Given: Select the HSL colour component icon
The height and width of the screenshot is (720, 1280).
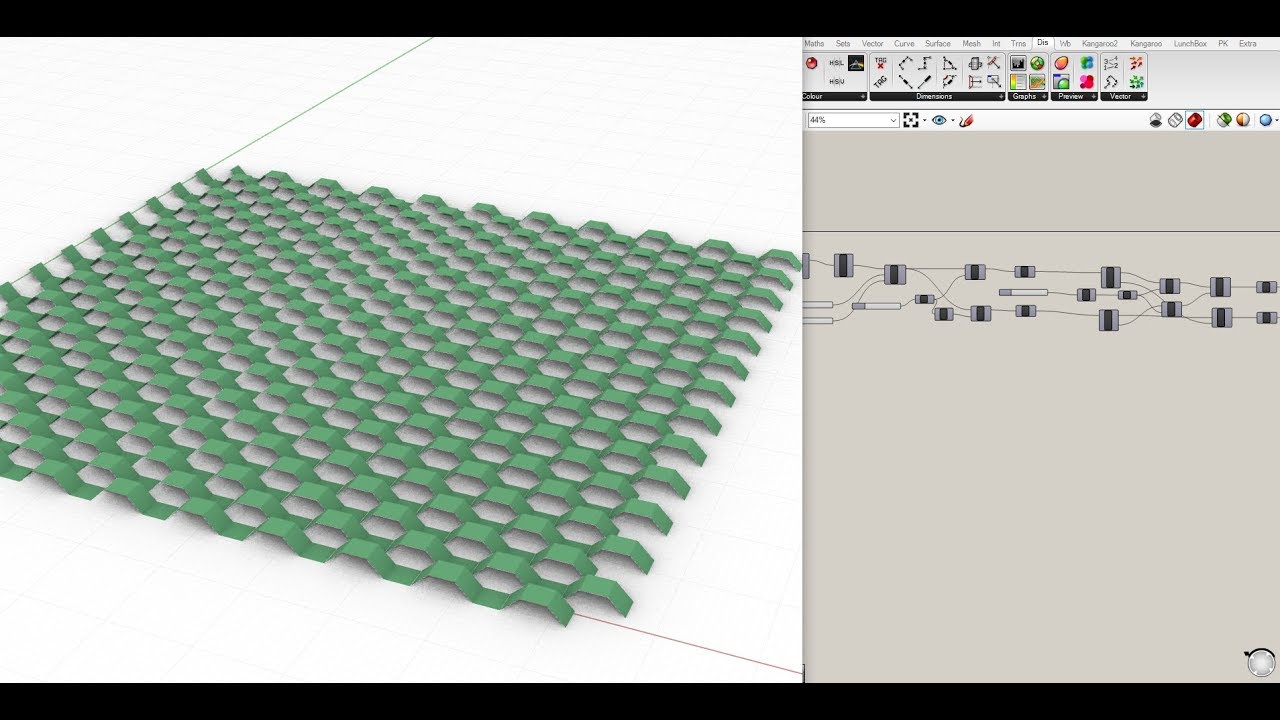Looking at the screenshot, I should click(x=836, y=63).
